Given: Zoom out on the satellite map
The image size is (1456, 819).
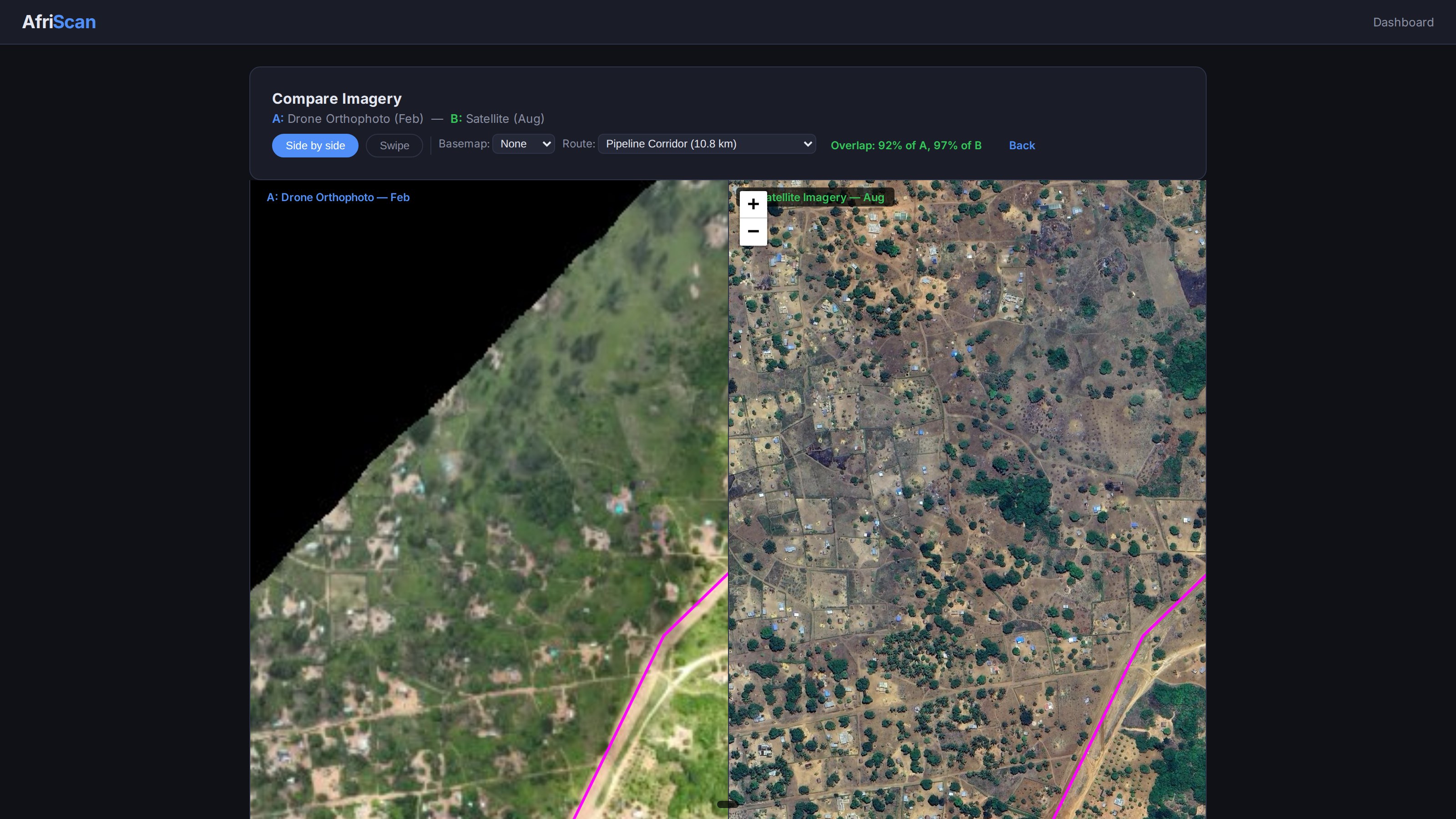Looking at the screenshot, I should click(x=753, y=232).
